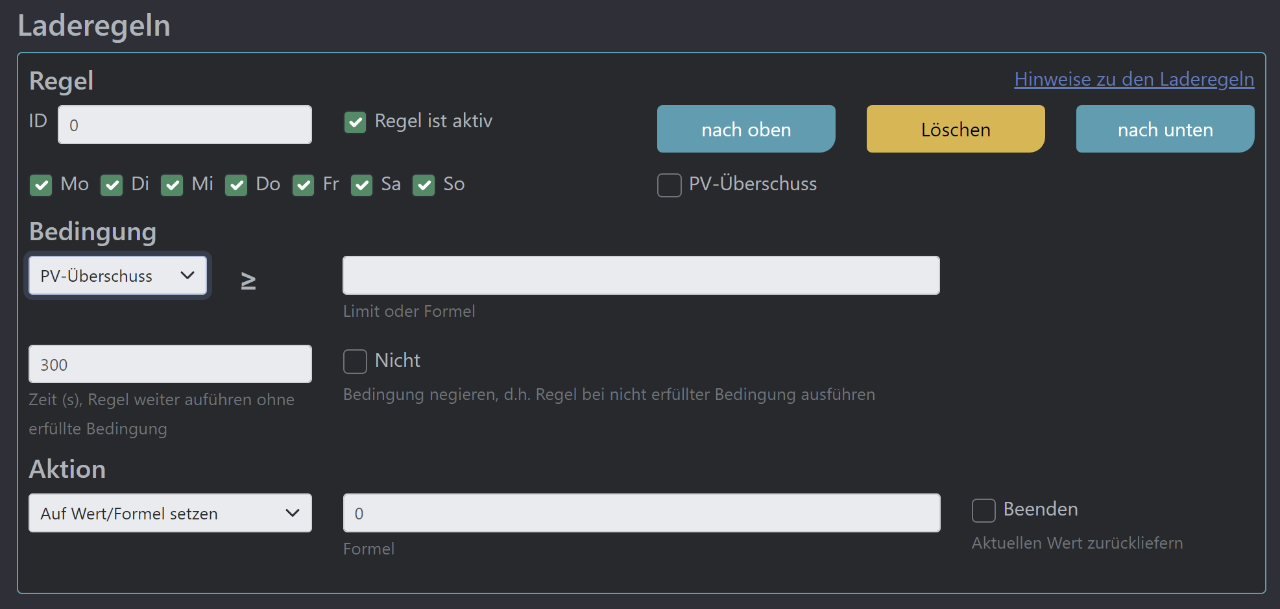Open the 'Hinweise zu den Laderegeln' link
This screenshot has height=609, width=1280.
click(x=1134, y=79)
